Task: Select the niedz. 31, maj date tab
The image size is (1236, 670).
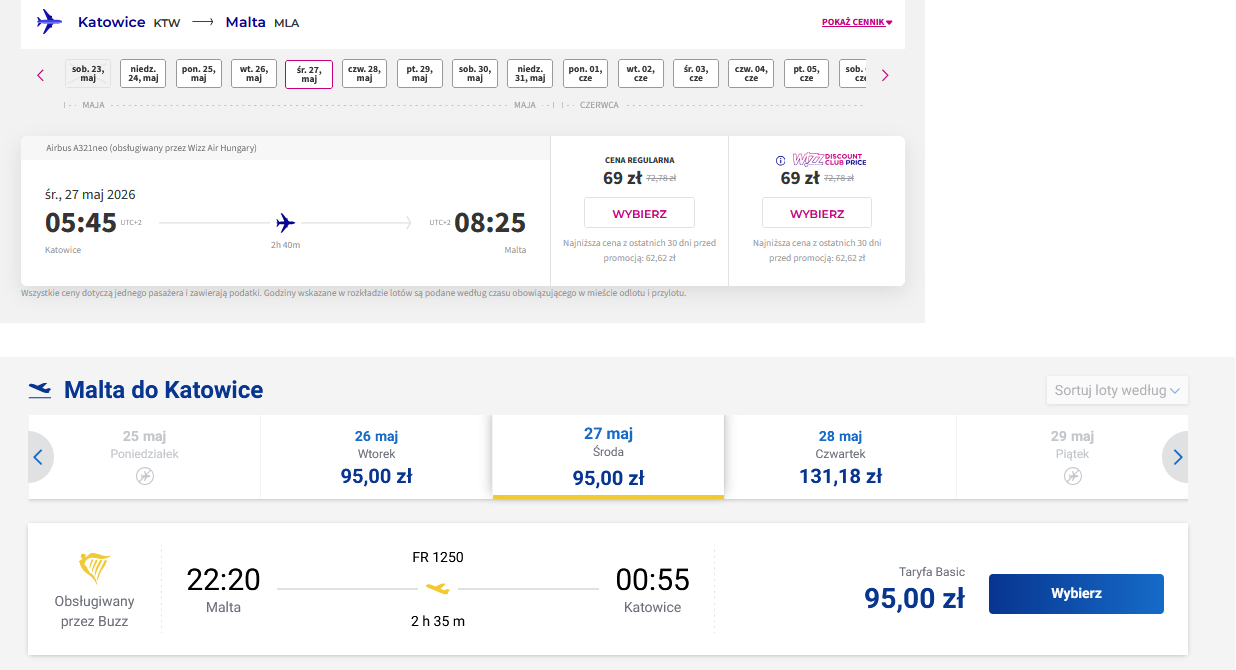Action: point(530,74)
